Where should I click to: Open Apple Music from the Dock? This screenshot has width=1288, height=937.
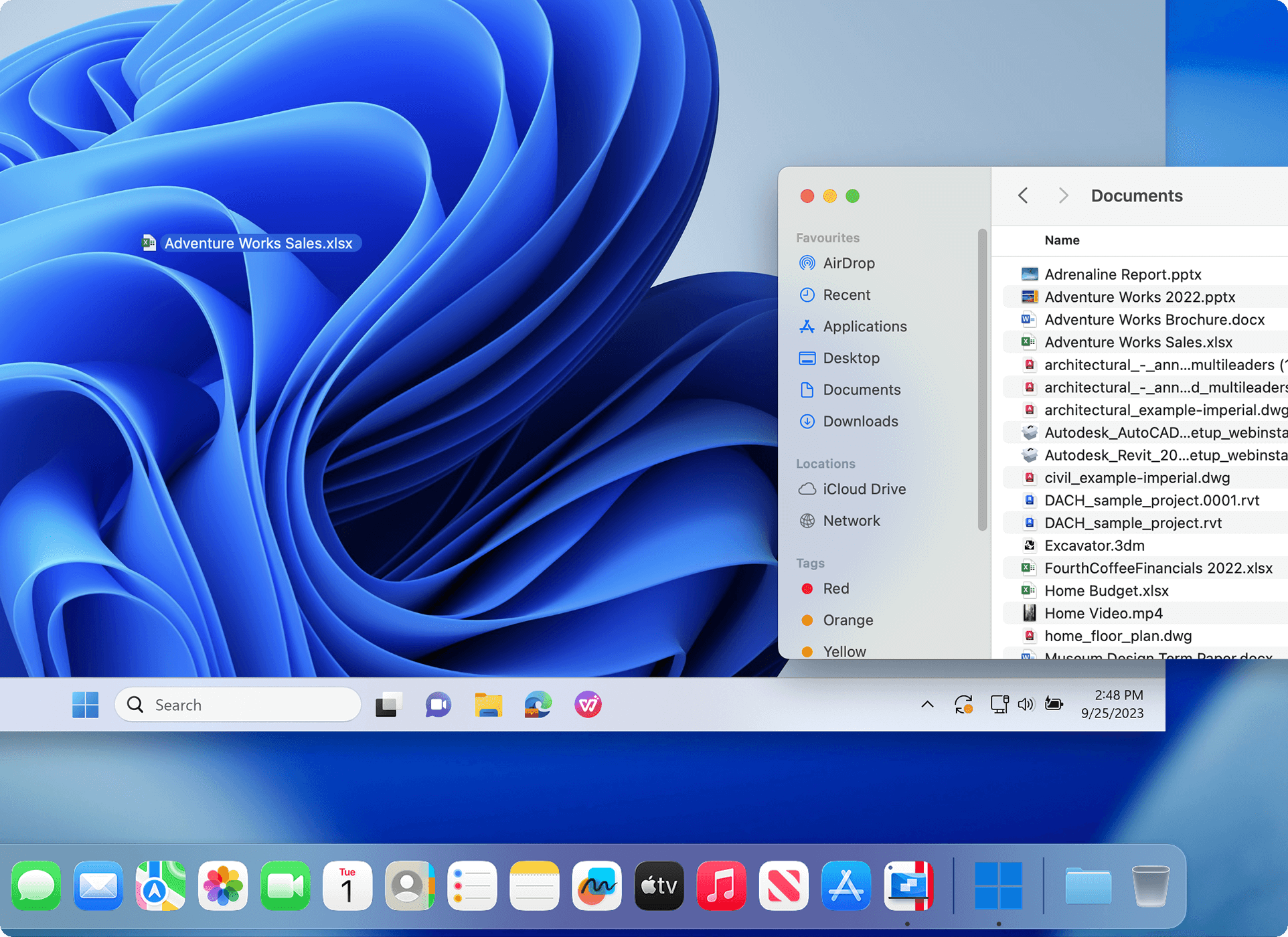721,886
